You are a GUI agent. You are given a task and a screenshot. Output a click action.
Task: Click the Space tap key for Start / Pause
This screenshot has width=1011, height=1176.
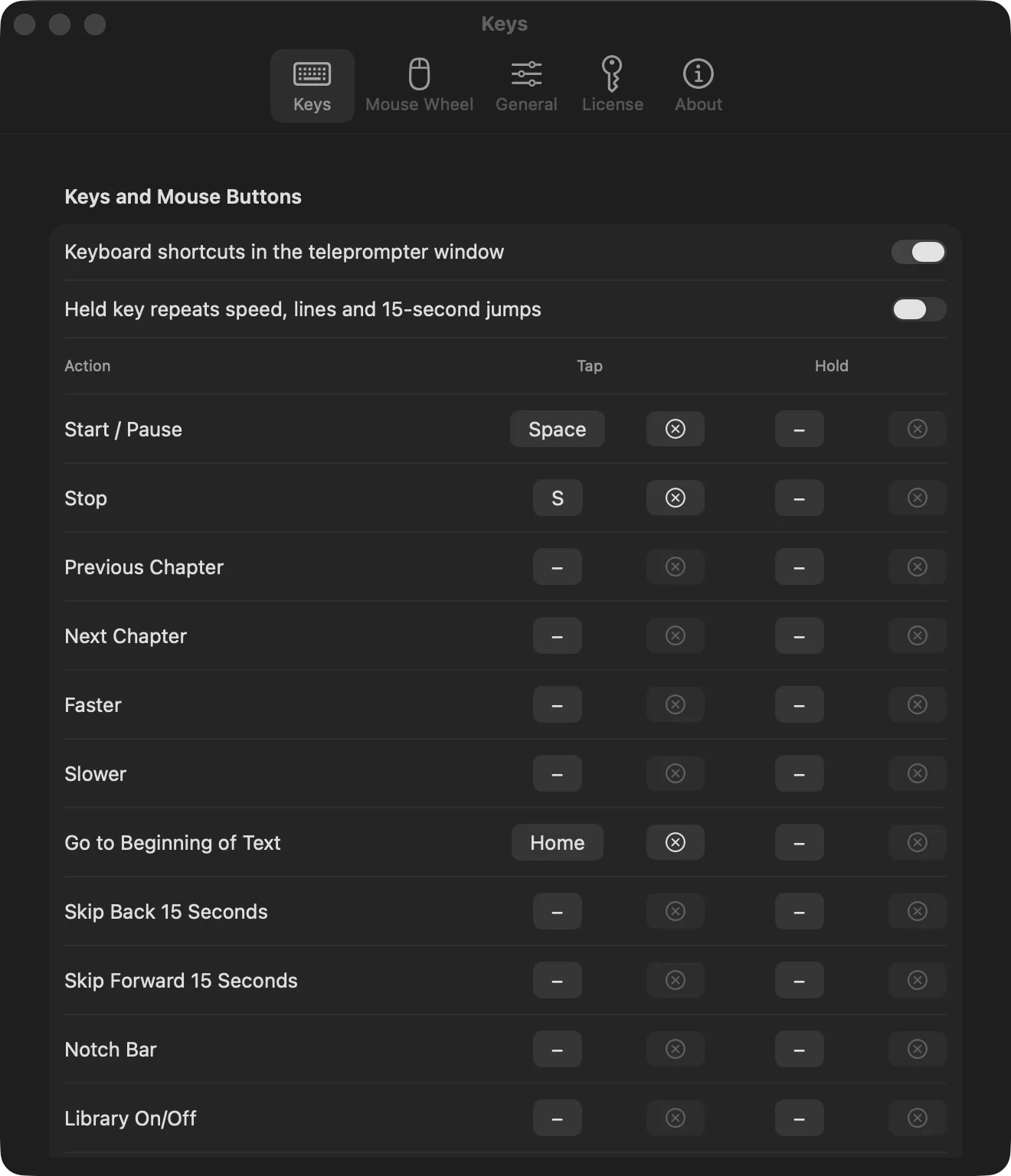click(x=557, y=429)
